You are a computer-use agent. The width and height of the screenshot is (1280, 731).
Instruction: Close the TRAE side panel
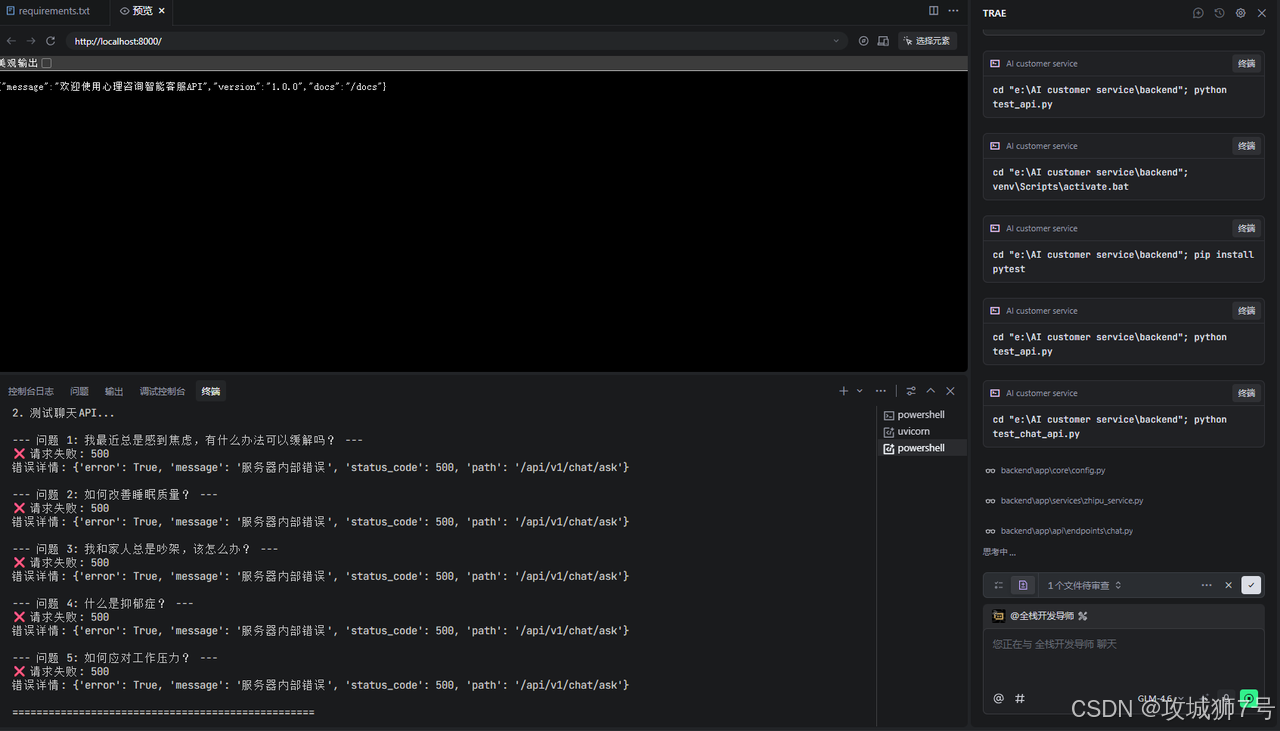point(1261,13)
